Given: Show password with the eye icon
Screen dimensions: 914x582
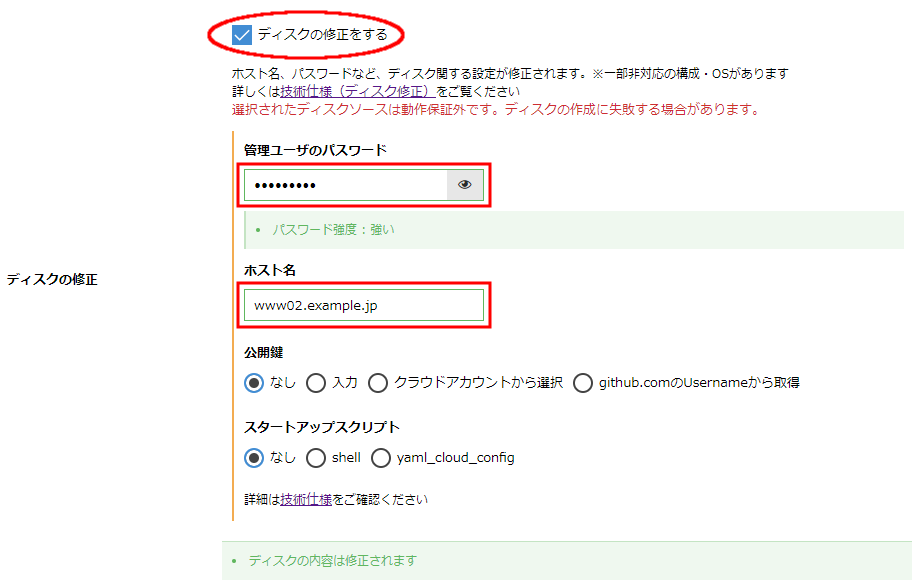Looking at the screenshot, I should tap(464, 185).
